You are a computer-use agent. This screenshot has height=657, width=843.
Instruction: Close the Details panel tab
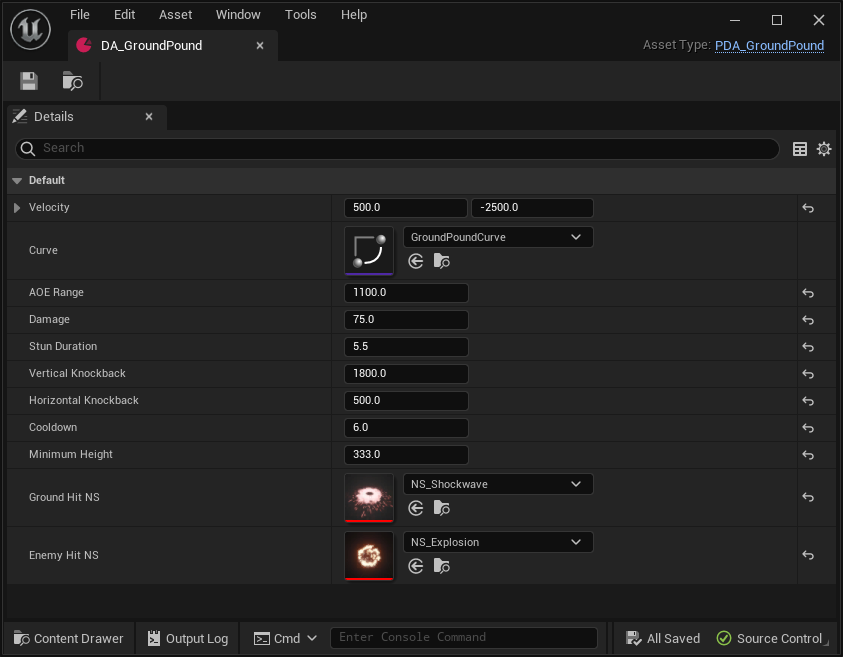(149, 117)
